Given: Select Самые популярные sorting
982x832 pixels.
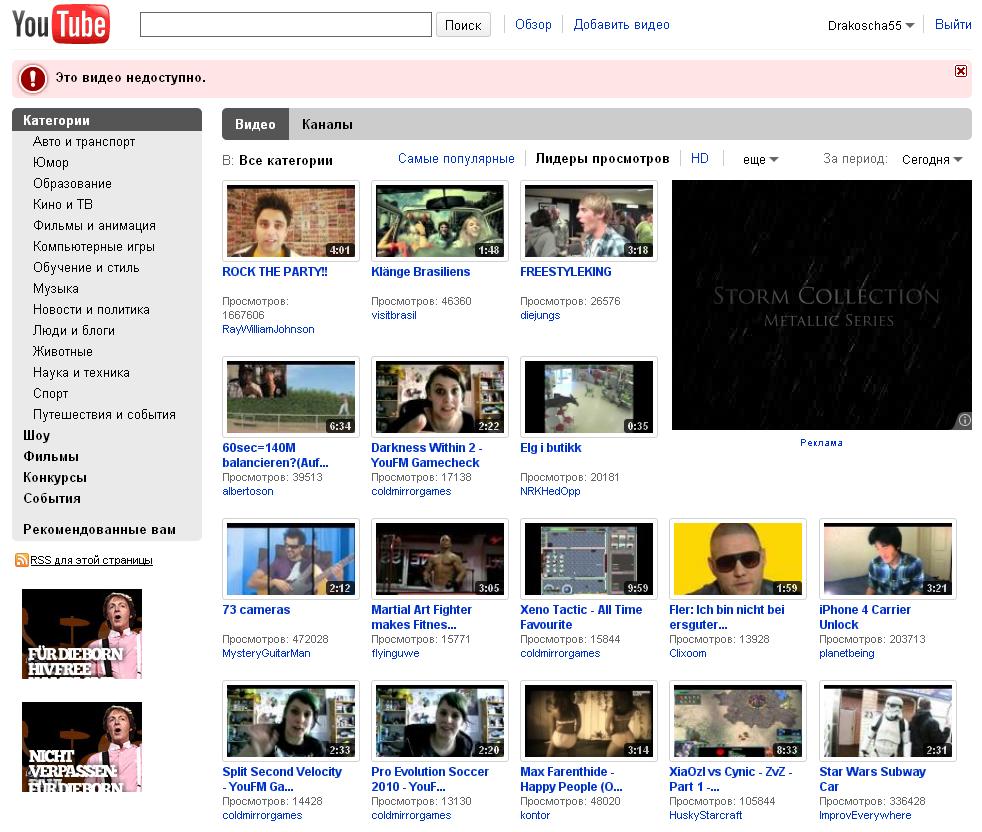Looking at the screenshot, I should tap(456, 158).
